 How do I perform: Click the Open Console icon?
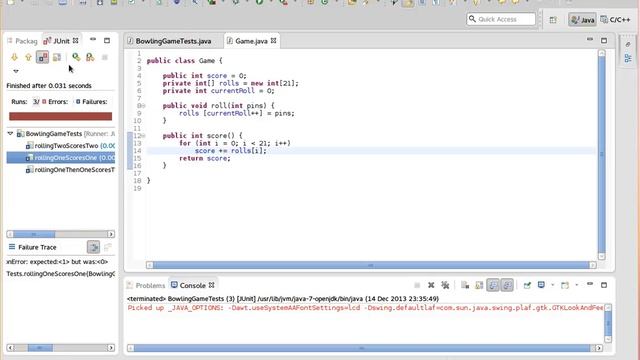[565, 285]
